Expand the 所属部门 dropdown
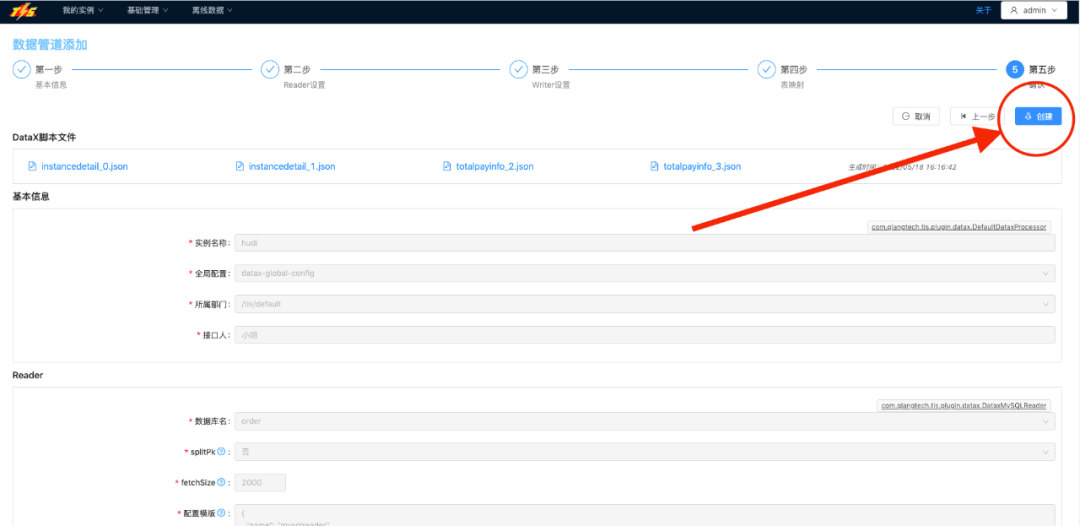 click(645, 304)
